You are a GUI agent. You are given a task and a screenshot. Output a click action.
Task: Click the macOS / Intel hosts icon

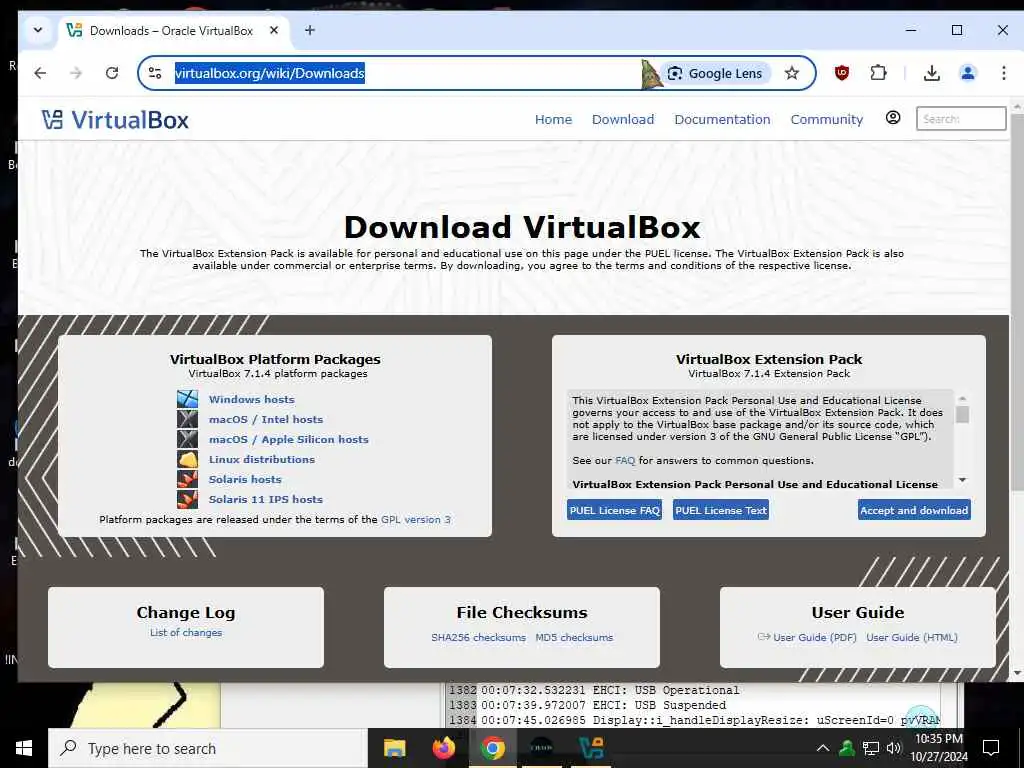187,419
